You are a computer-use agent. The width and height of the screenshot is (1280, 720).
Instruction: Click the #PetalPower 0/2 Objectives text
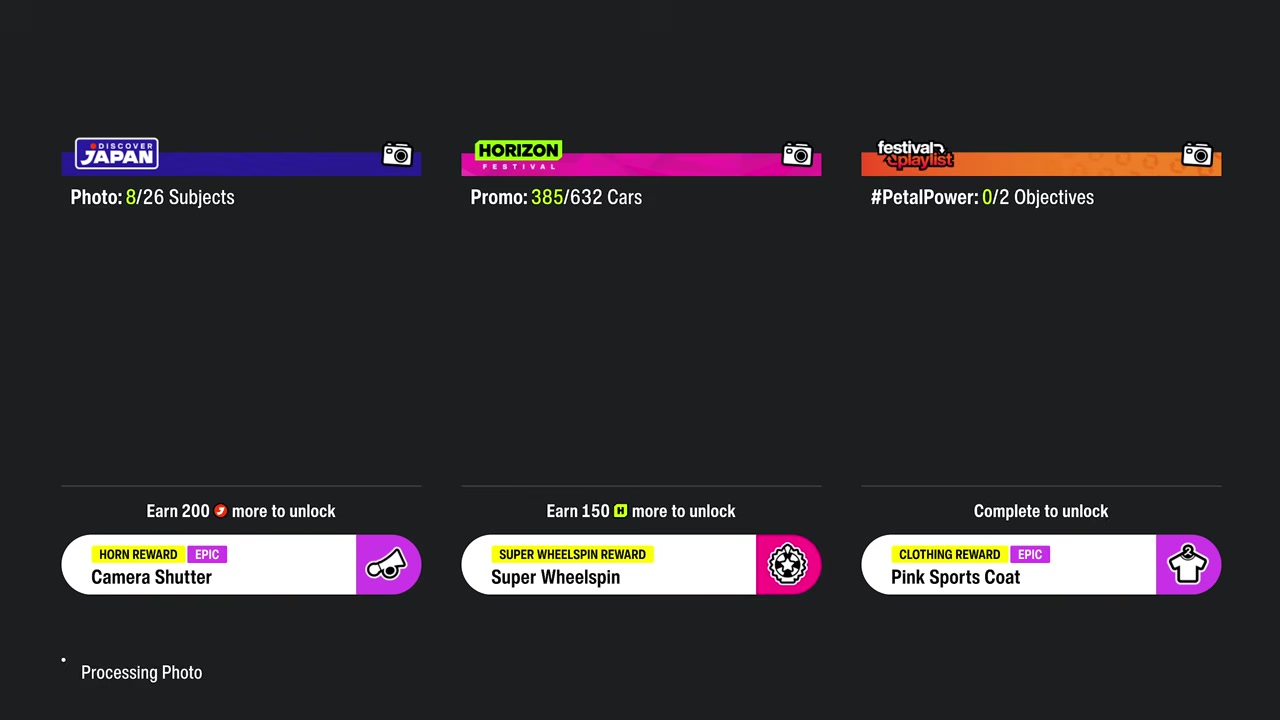click(x=982, y=197)
